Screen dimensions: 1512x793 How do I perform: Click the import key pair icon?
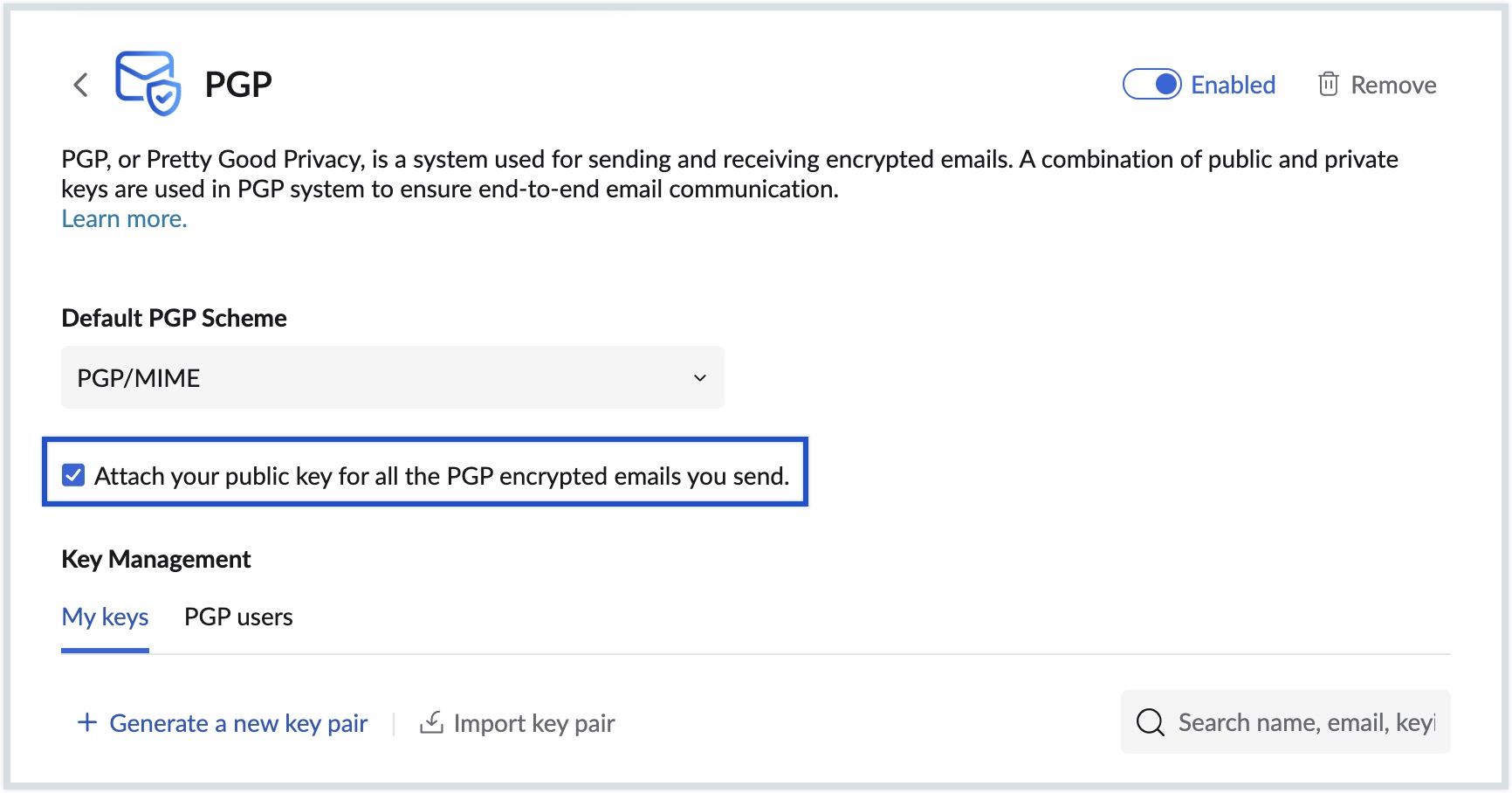pos(431,722)
